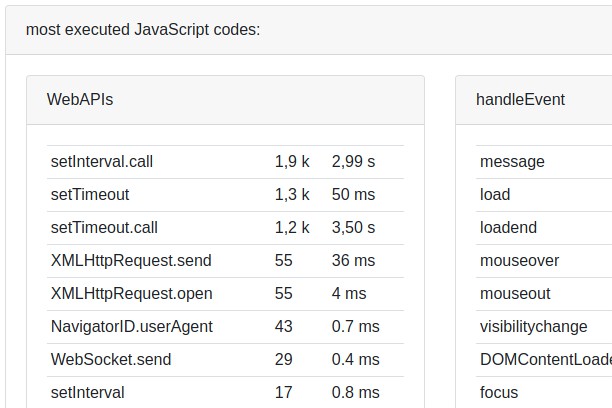This screenshot has height=408, width=612.
Task: Click the 2,99 s duration value
Action: pyautogui.click(x=353, y=161)
